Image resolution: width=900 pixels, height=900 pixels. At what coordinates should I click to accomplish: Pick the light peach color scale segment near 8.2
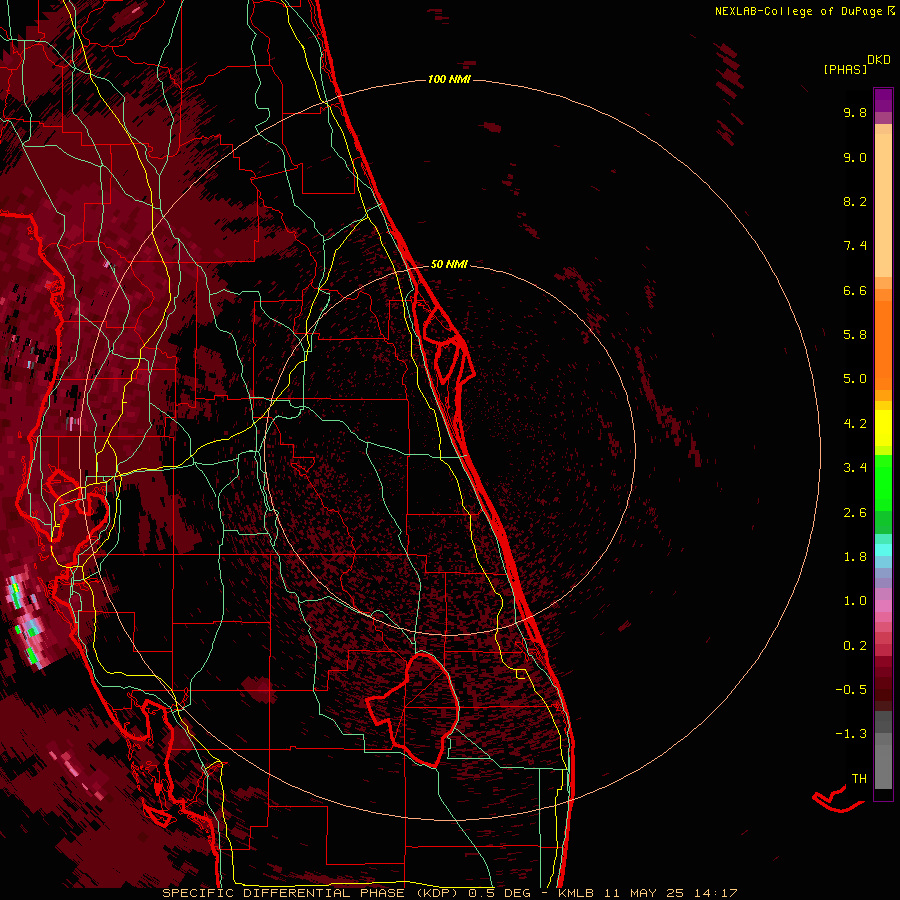(883, 204)
